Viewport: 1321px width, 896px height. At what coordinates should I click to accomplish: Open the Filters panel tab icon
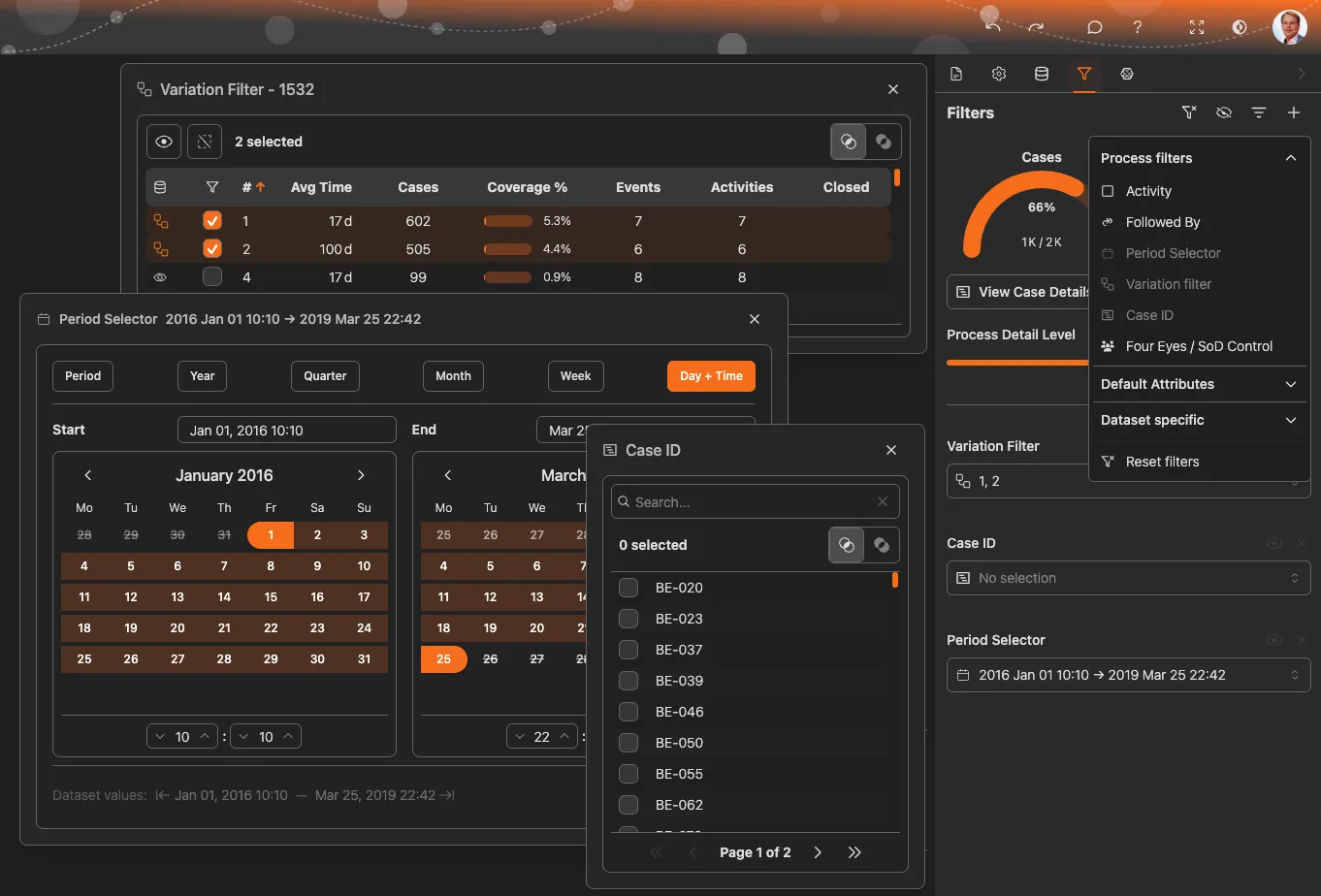click(1083, 74)
